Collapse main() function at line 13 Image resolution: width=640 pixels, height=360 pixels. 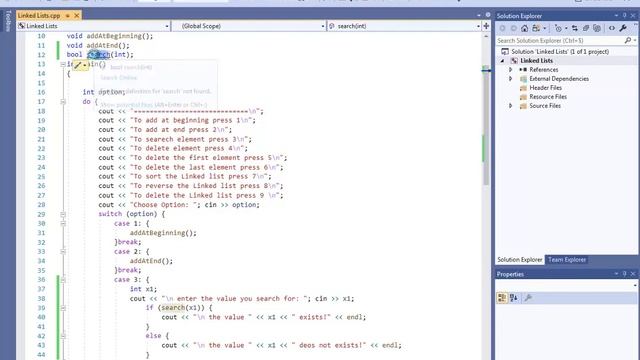tap(63, 64)
